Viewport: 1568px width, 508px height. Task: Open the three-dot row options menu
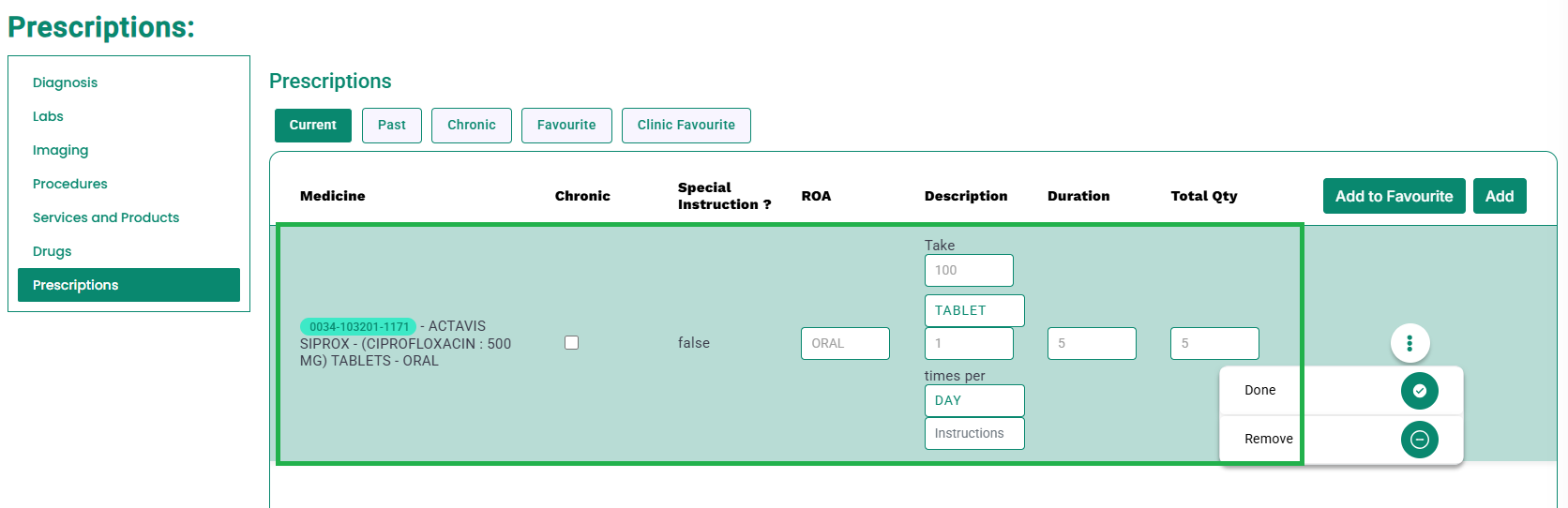(1410, 343)
